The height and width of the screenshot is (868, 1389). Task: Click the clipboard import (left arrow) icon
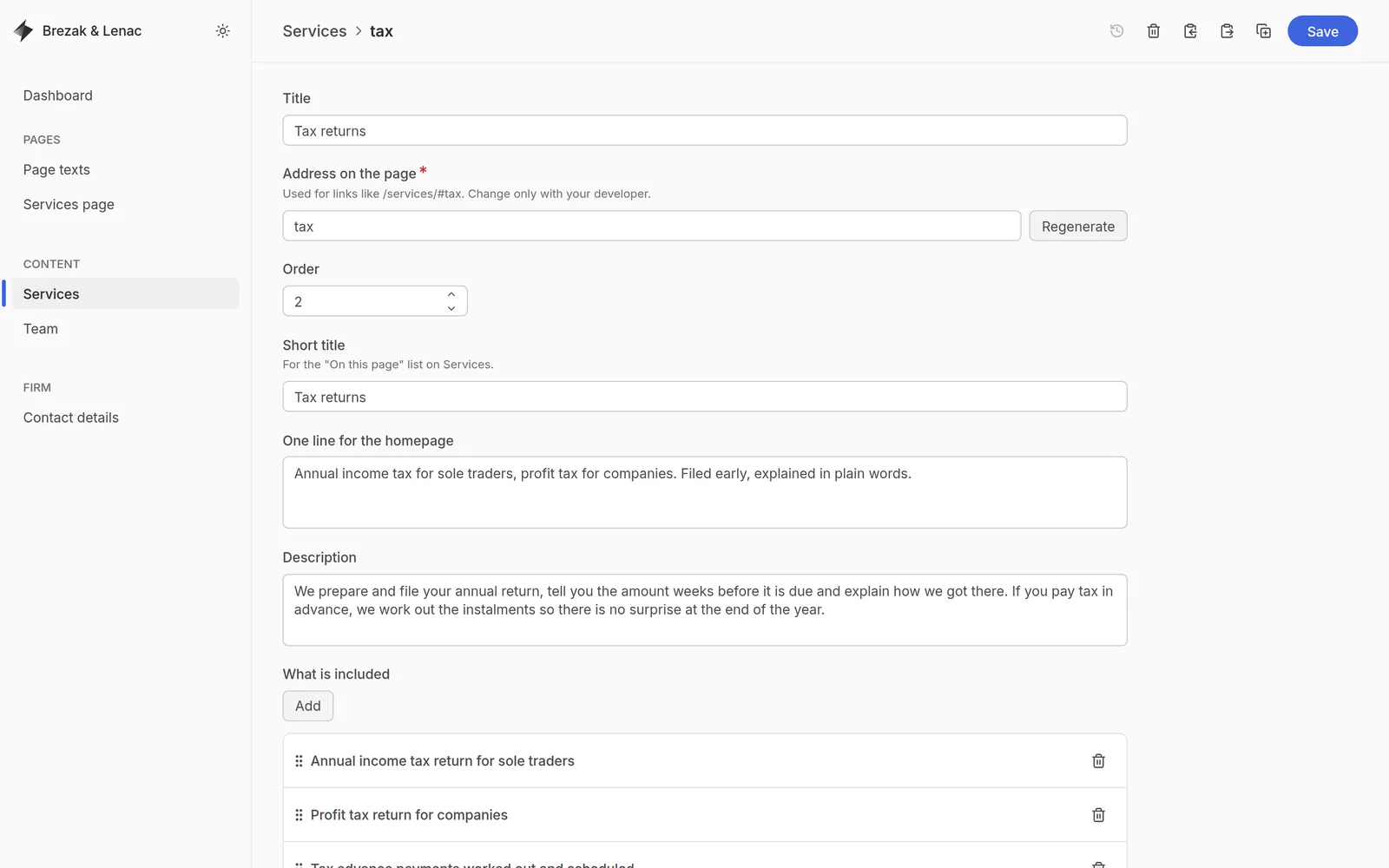(1190, 31)
